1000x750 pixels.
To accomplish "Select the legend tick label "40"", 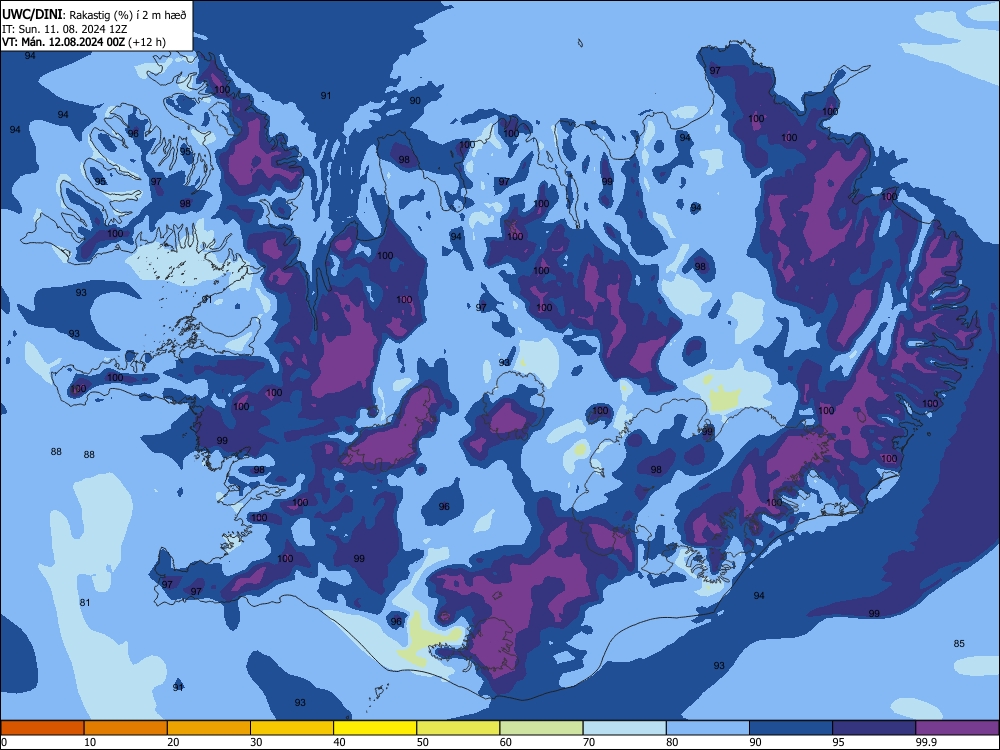I will tap(340, 742).
